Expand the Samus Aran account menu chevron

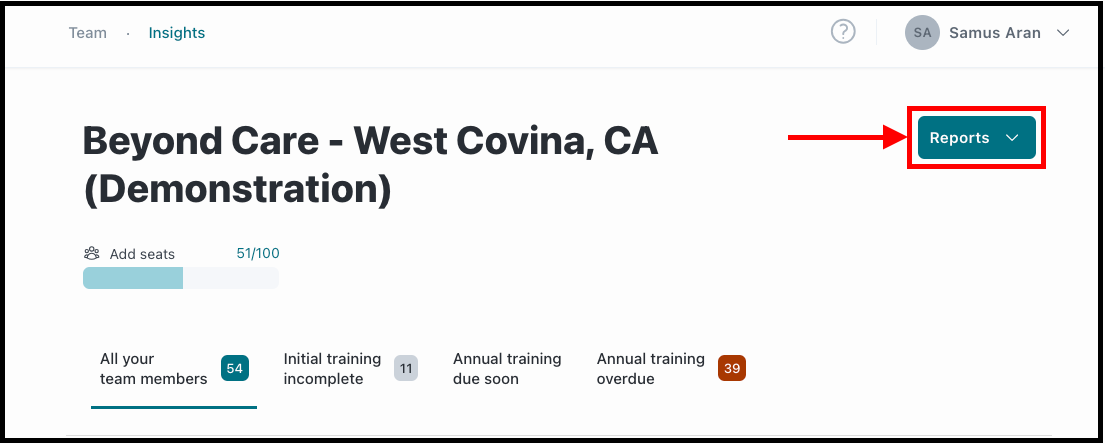(1063, 32)
